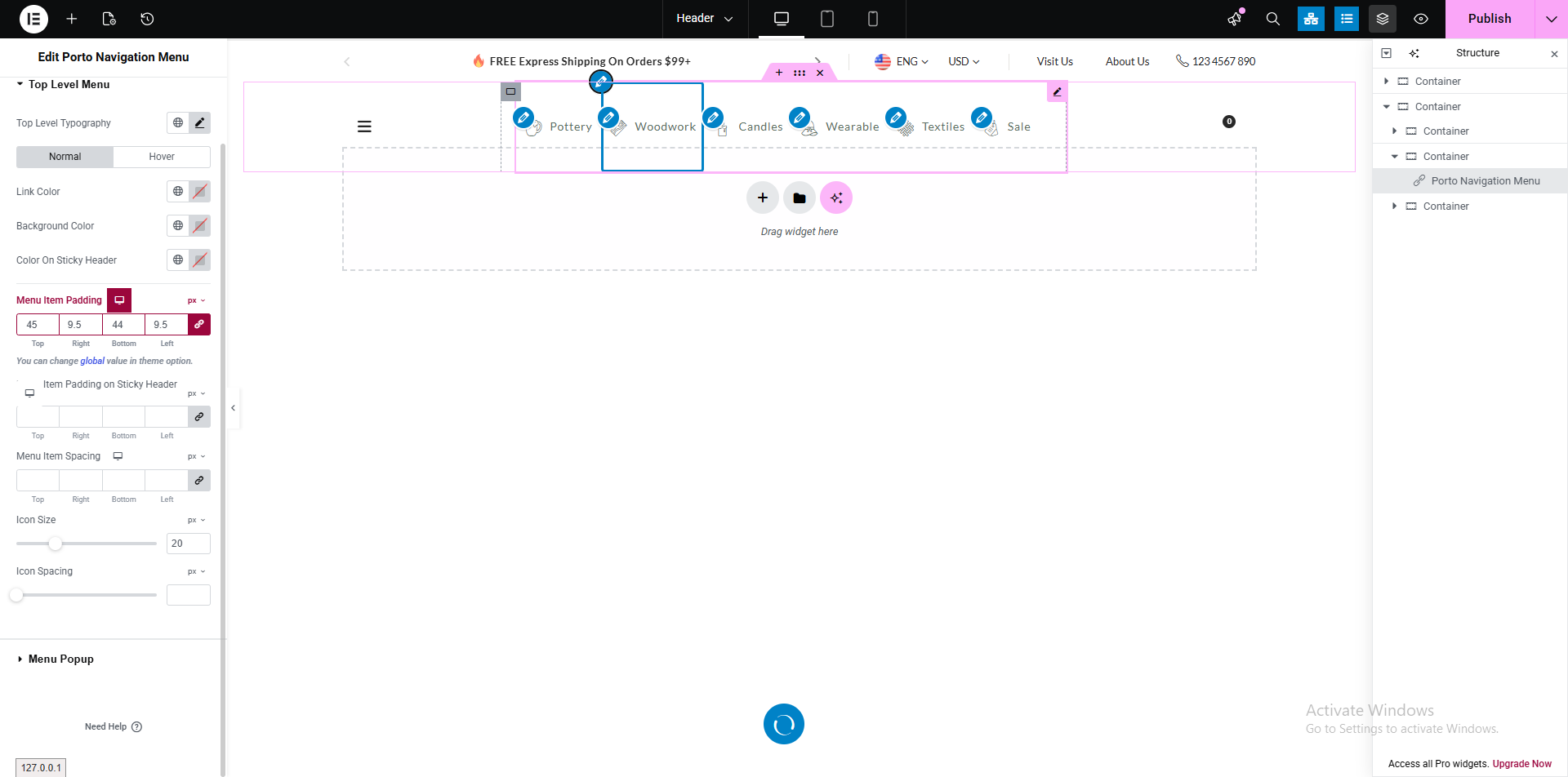Open the Theme Builder icon
The width and height of the screenshot is (1568, 777).
(1311, 19)
